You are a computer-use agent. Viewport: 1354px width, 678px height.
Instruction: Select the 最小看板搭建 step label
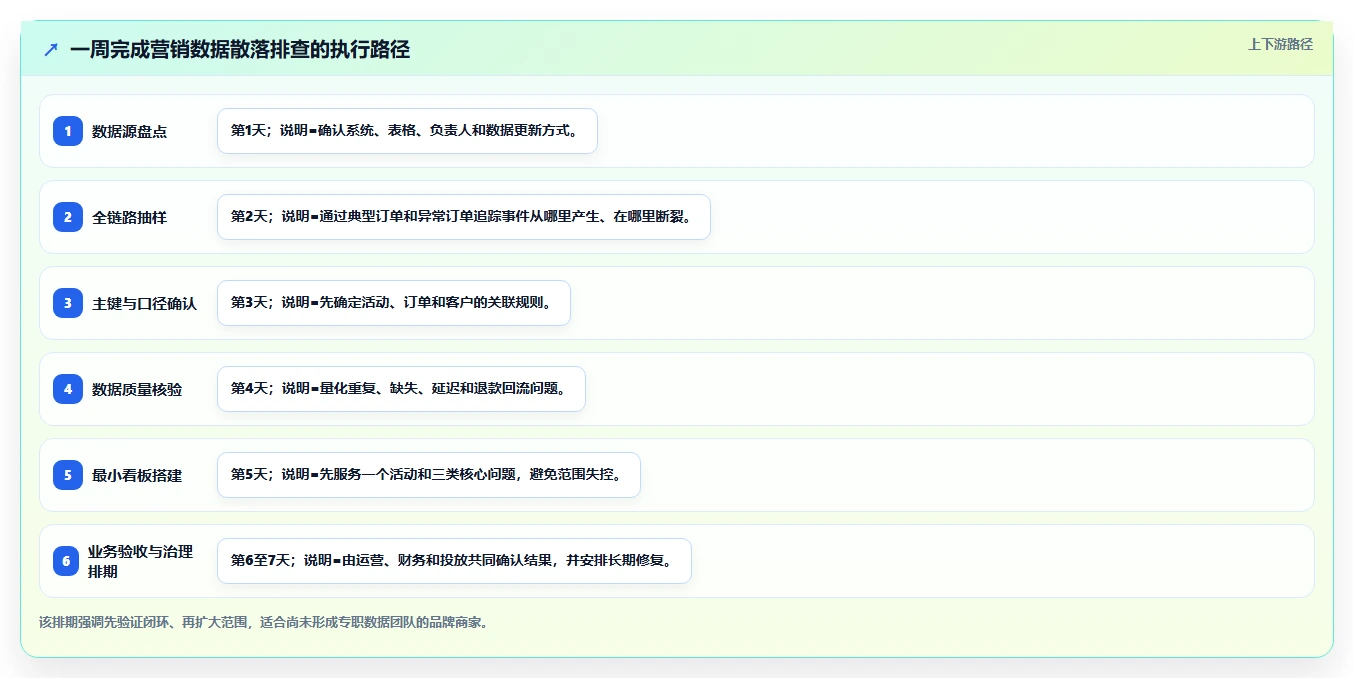coord(137,475)
